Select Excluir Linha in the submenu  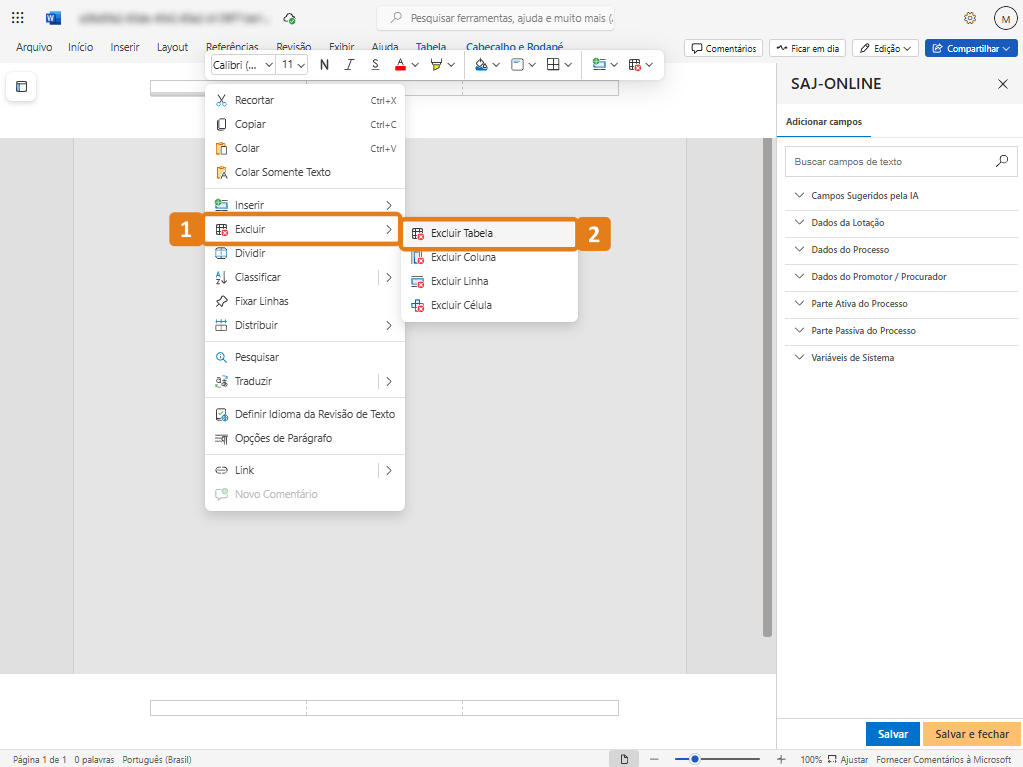[x=459, y=281]
